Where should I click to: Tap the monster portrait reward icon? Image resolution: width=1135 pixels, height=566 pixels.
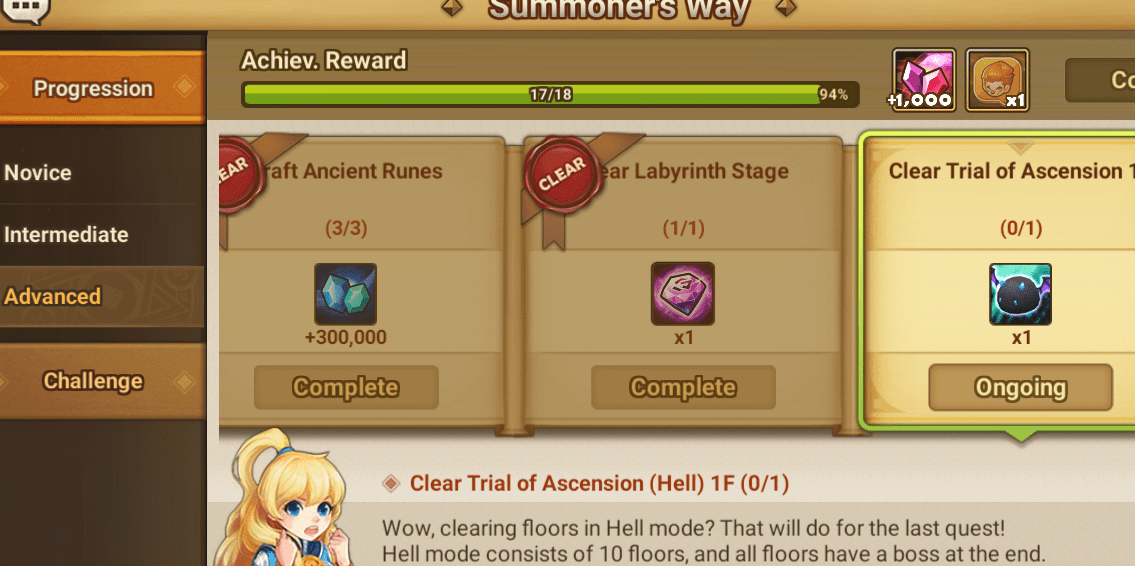pyautogui.click(x=997, y=80)
